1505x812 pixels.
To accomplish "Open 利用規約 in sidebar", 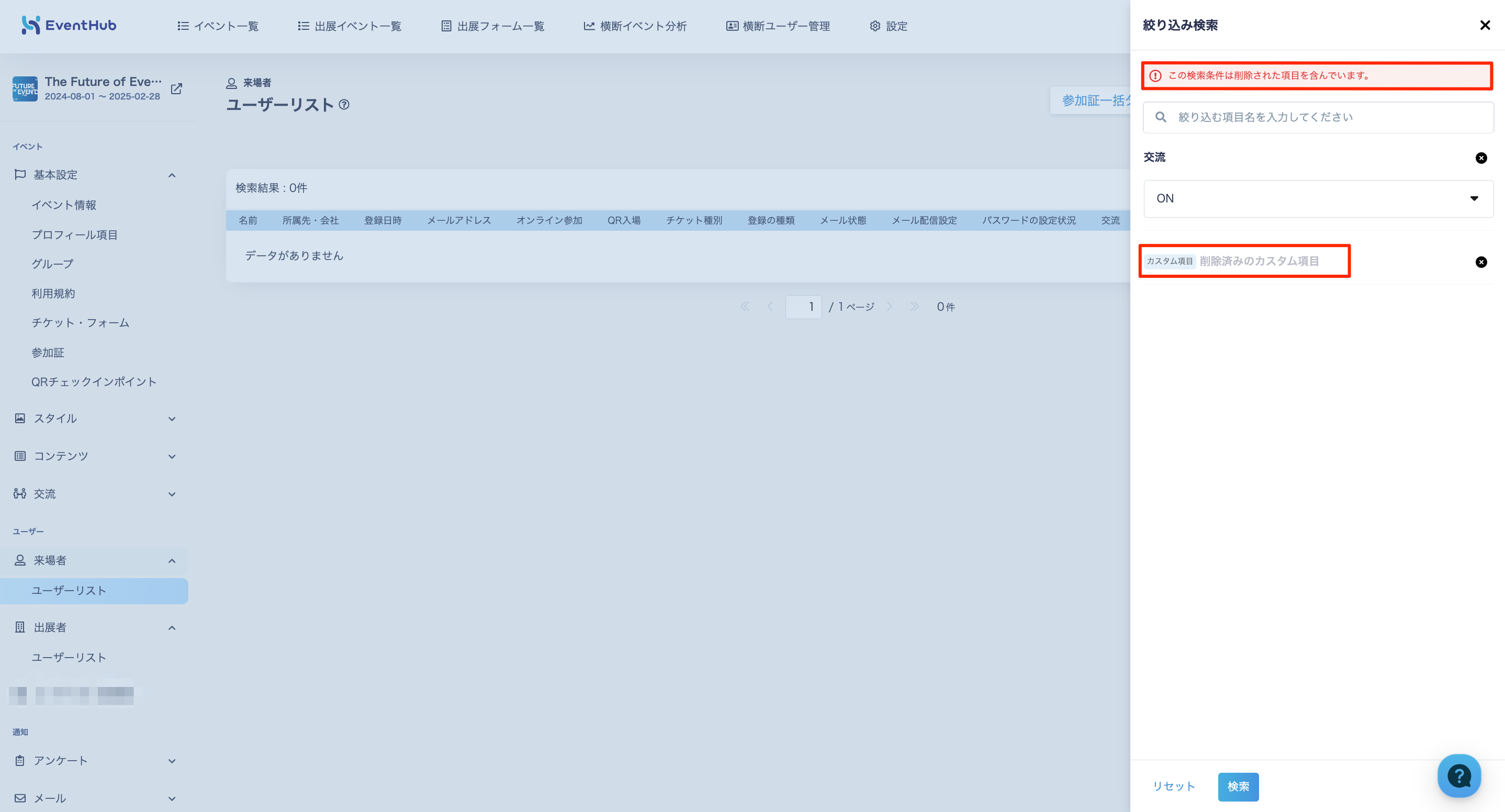I will point(53,294).
